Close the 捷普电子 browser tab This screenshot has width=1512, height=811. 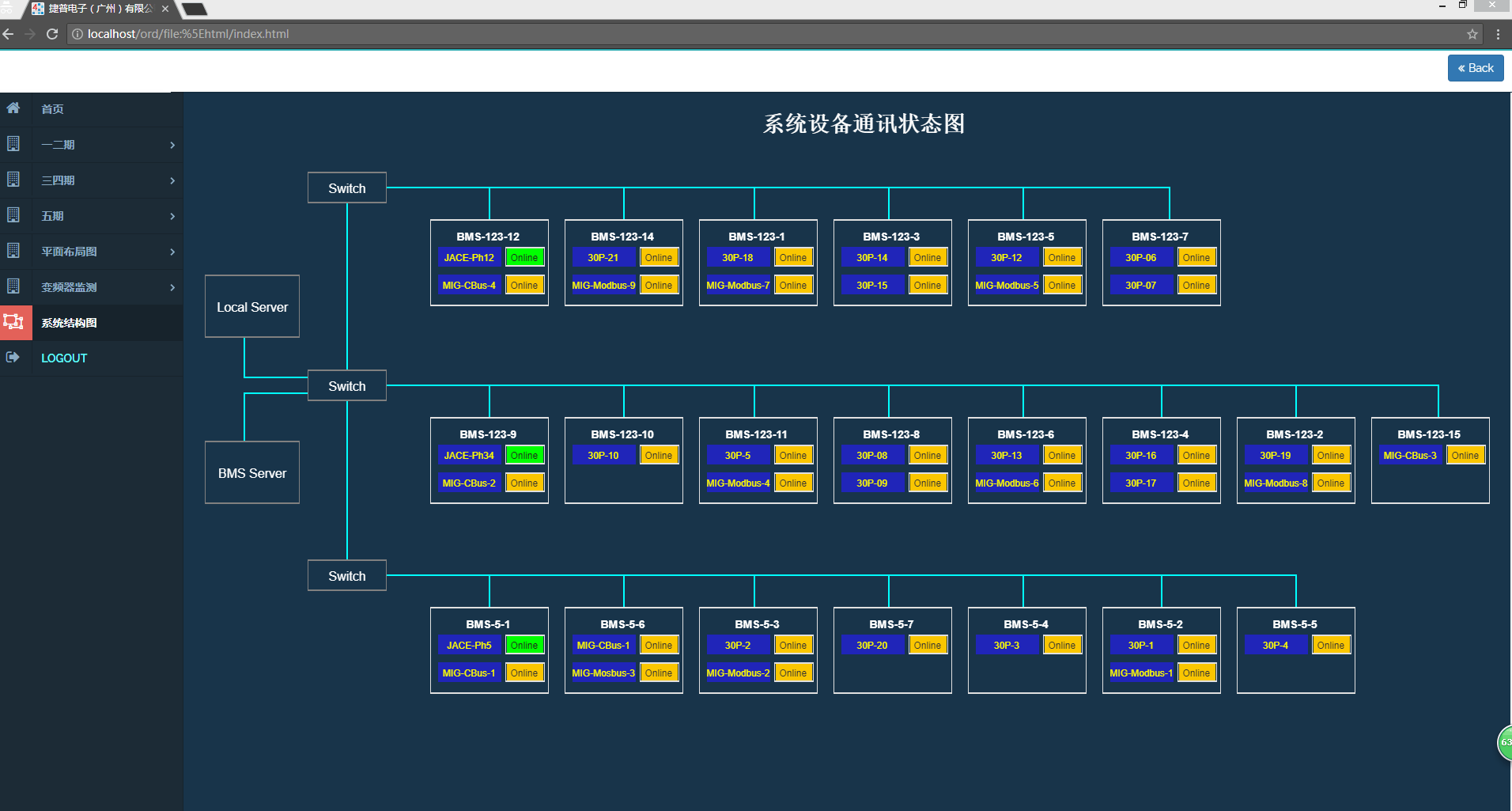[x=165, y=9]
